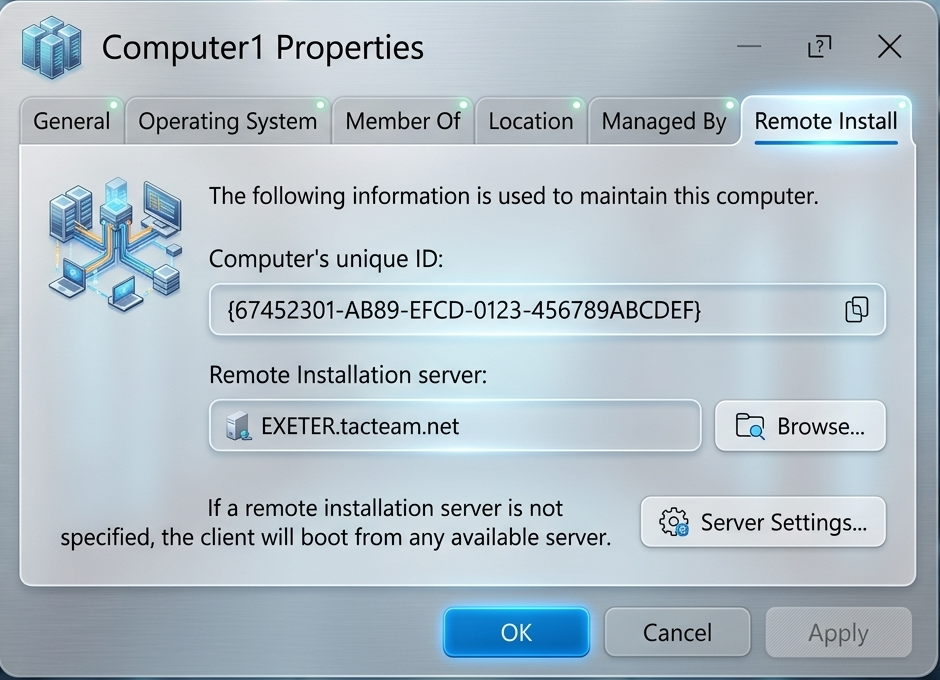The height and width of the screenshot is (680, 940).
Task: Click the pop-out window icon in the title bar
Action: pos(820,46)
